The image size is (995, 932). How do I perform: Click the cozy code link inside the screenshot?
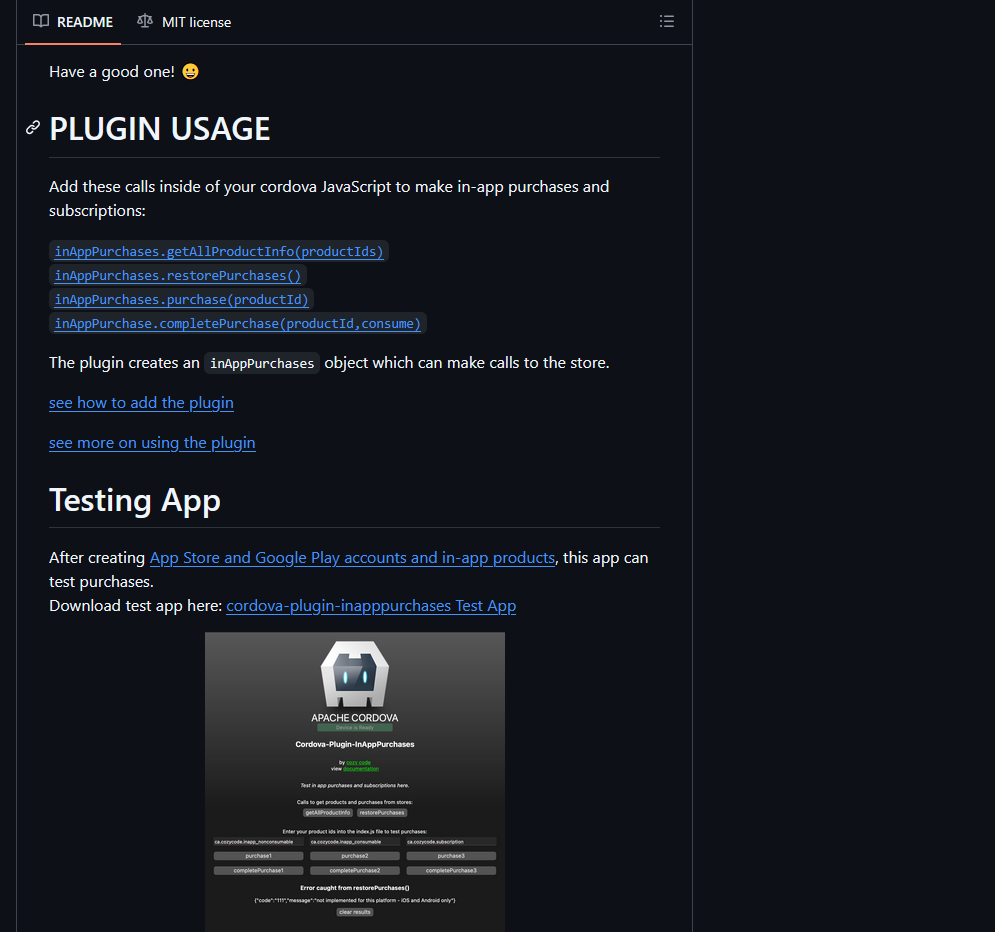pos(358,762)
